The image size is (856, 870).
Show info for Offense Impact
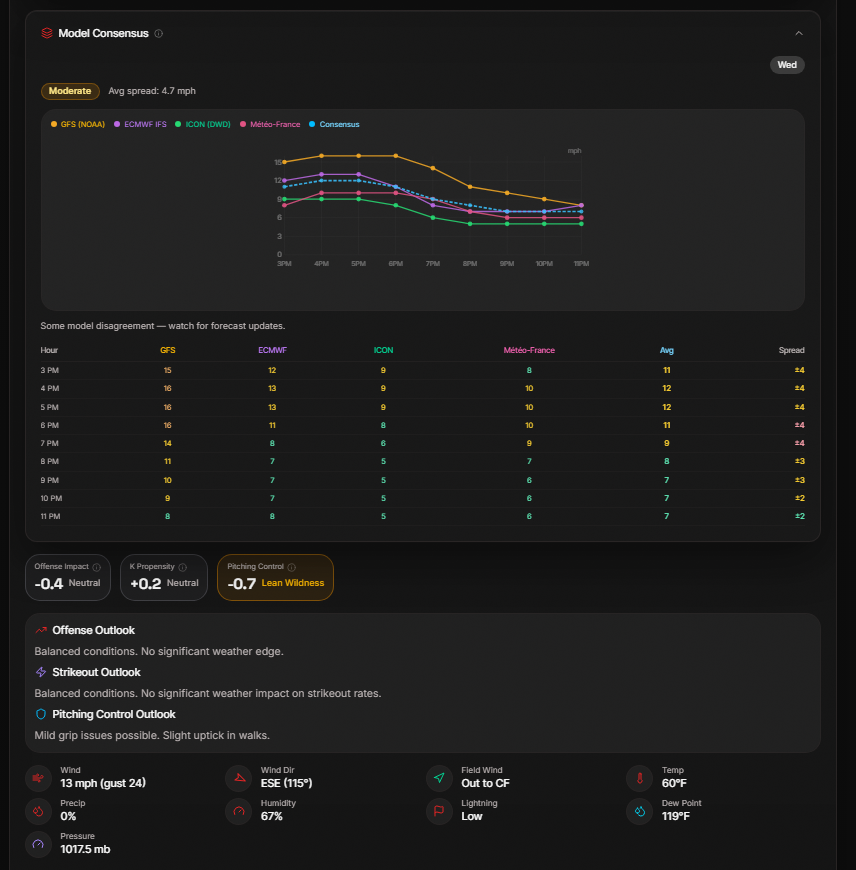97,567
